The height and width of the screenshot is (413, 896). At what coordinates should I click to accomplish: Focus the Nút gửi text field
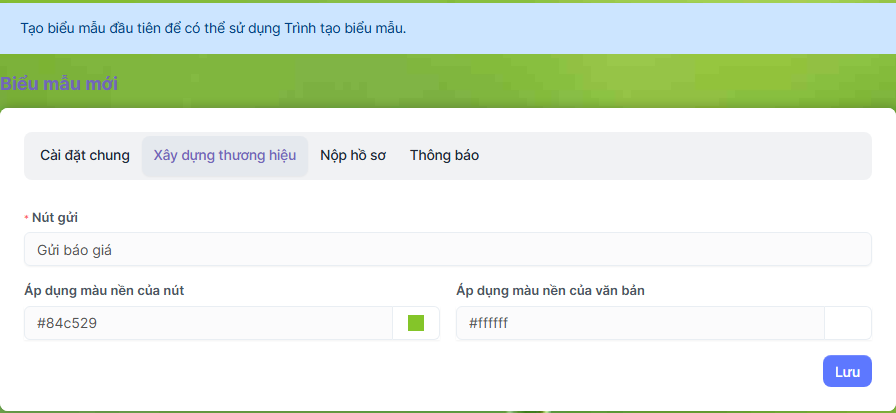[447, 249]
